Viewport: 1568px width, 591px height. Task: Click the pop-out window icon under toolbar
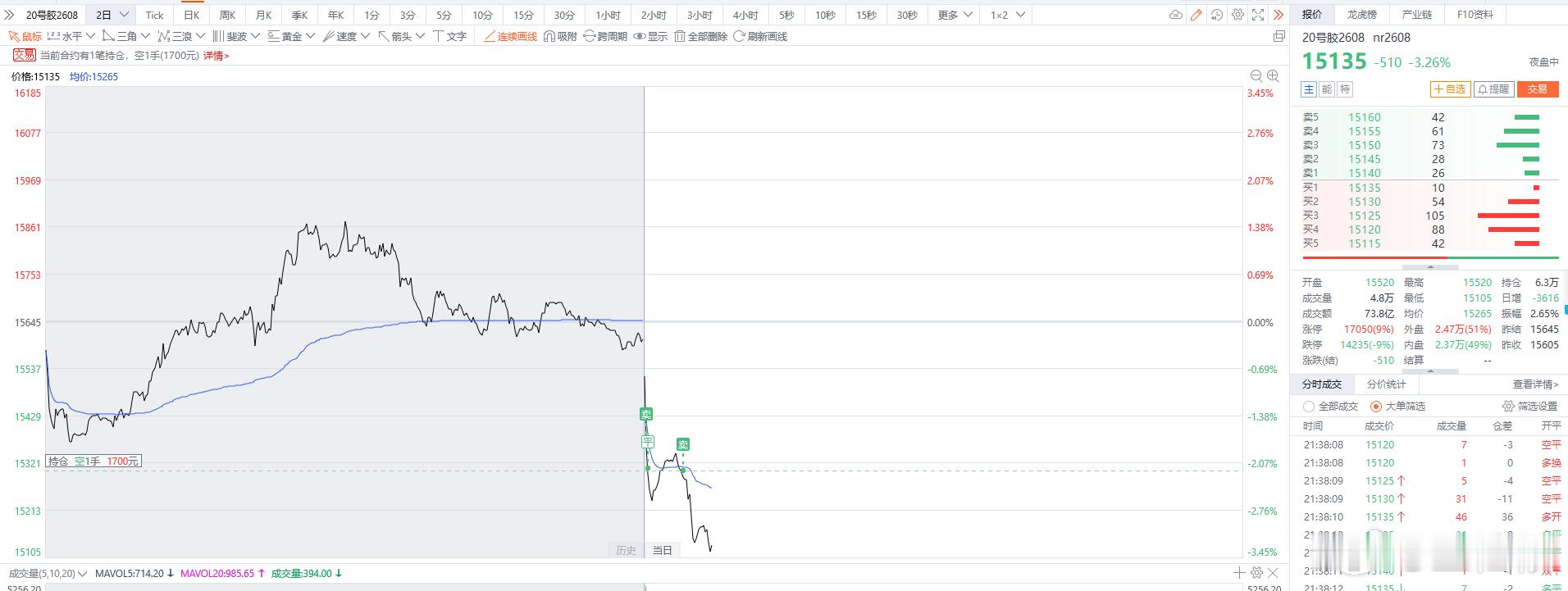click(1279, 36)
